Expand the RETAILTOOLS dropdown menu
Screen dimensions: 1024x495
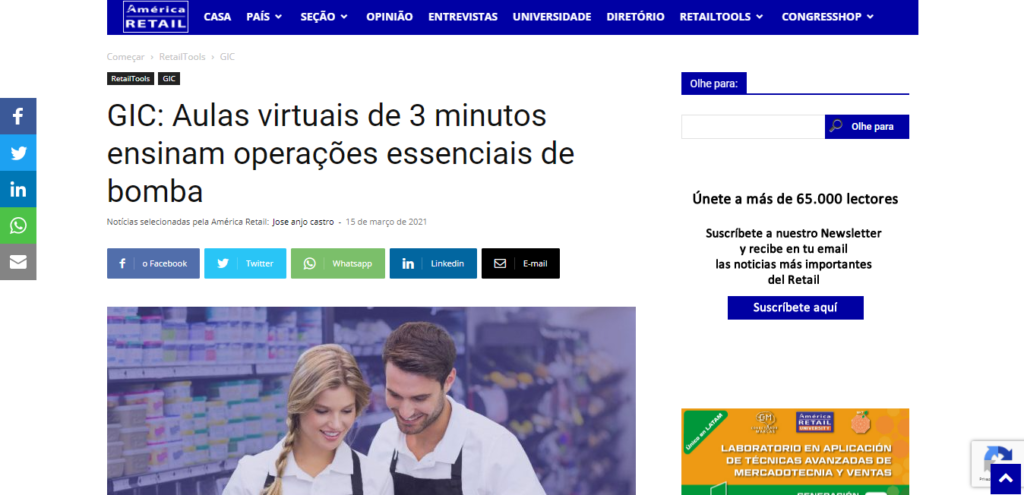point(721,17)
